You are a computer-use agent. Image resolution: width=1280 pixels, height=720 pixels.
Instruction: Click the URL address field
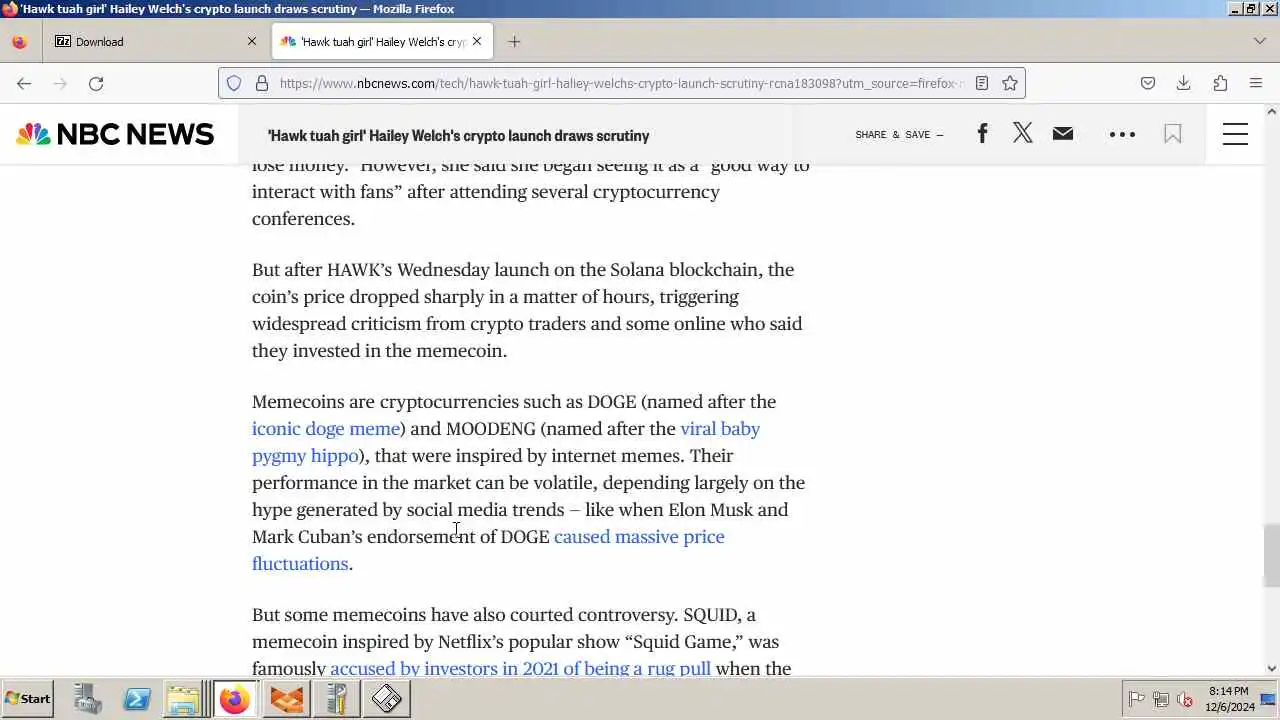pyautogui.click(x=620, y=84)
